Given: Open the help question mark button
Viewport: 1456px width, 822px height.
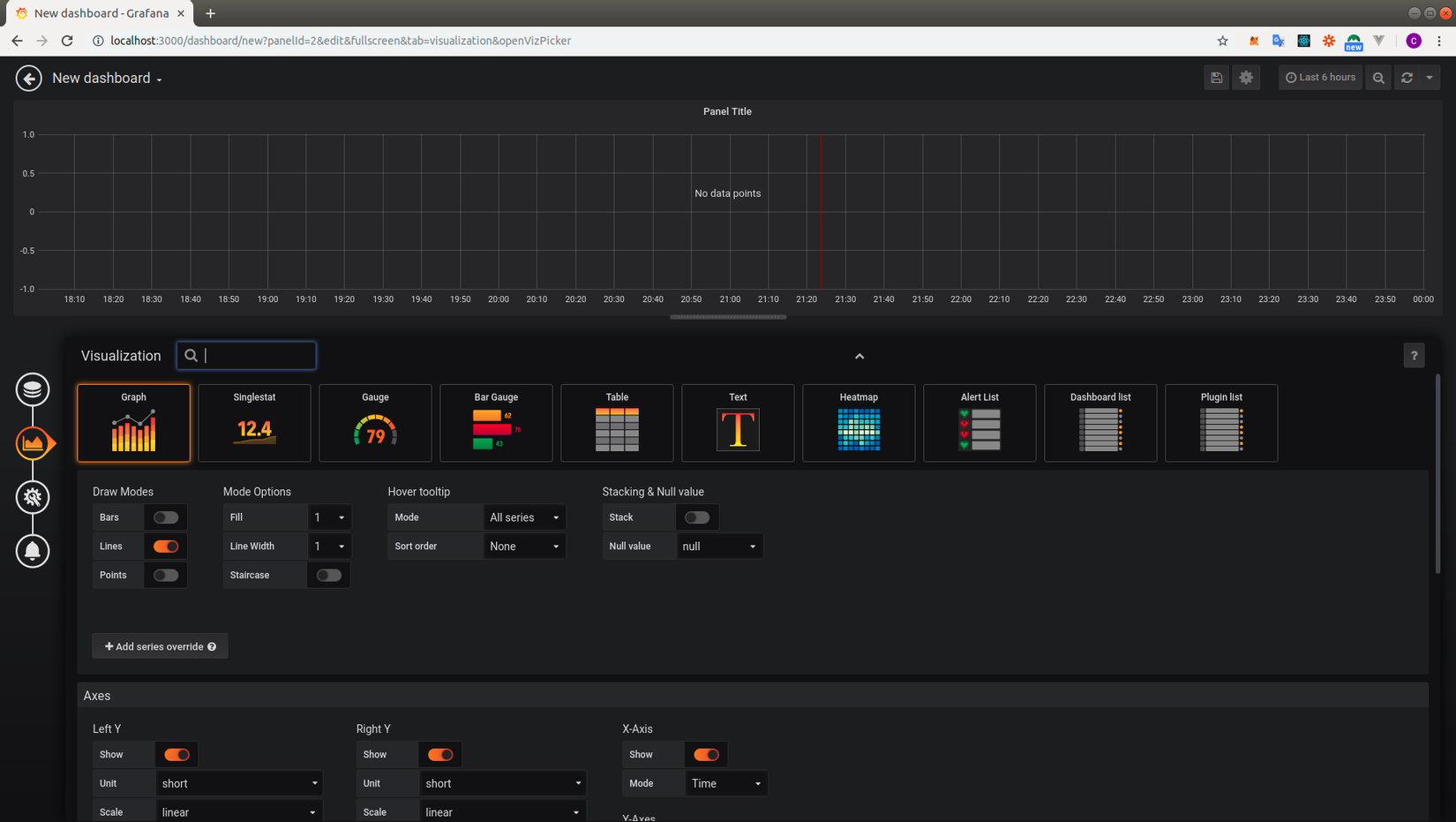Looking at the screenshot, I should click(x=1414, y=356).
